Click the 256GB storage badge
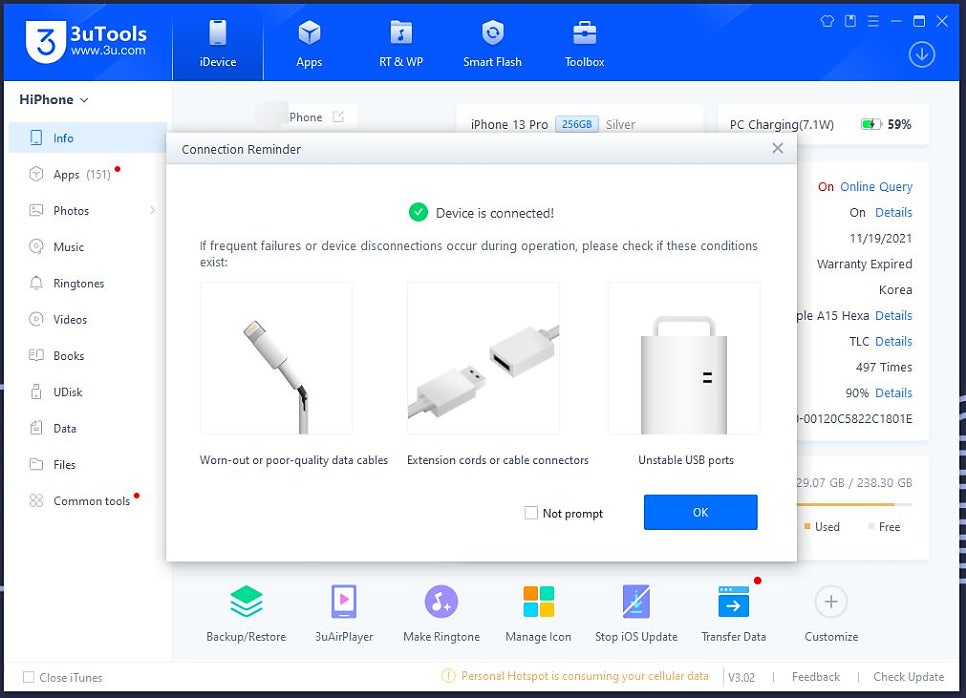Viewport: 966px width, 698px height. pyautogui.click(x=577, y=124)
